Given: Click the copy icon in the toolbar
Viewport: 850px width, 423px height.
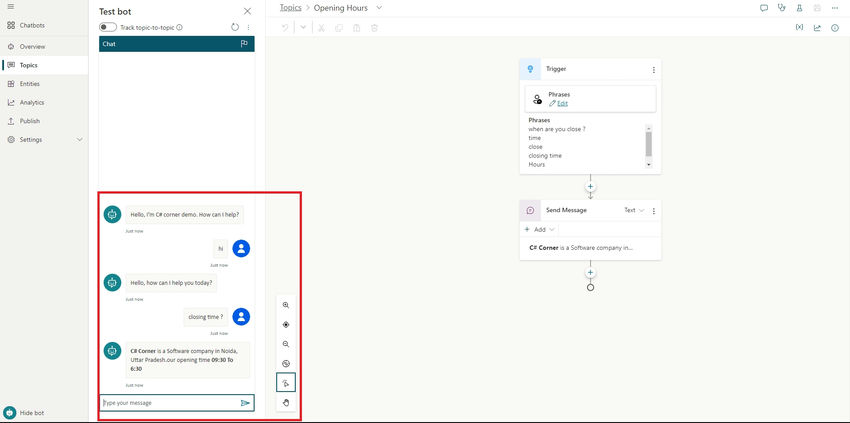Looking at the screenshot, I should pos(339,28).
